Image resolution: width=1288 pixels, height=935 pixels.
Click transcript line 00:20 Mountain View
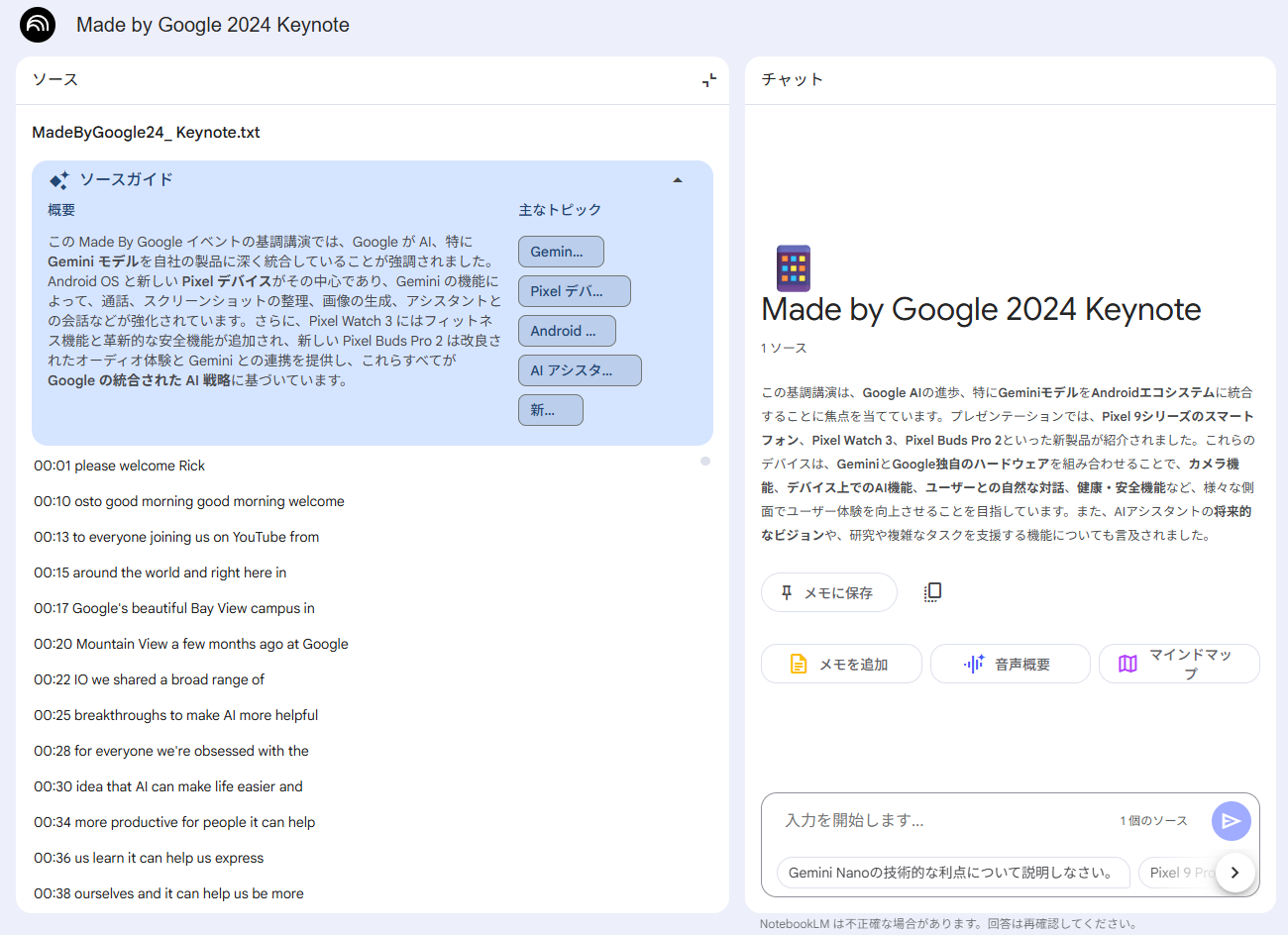tap(191, 644)
